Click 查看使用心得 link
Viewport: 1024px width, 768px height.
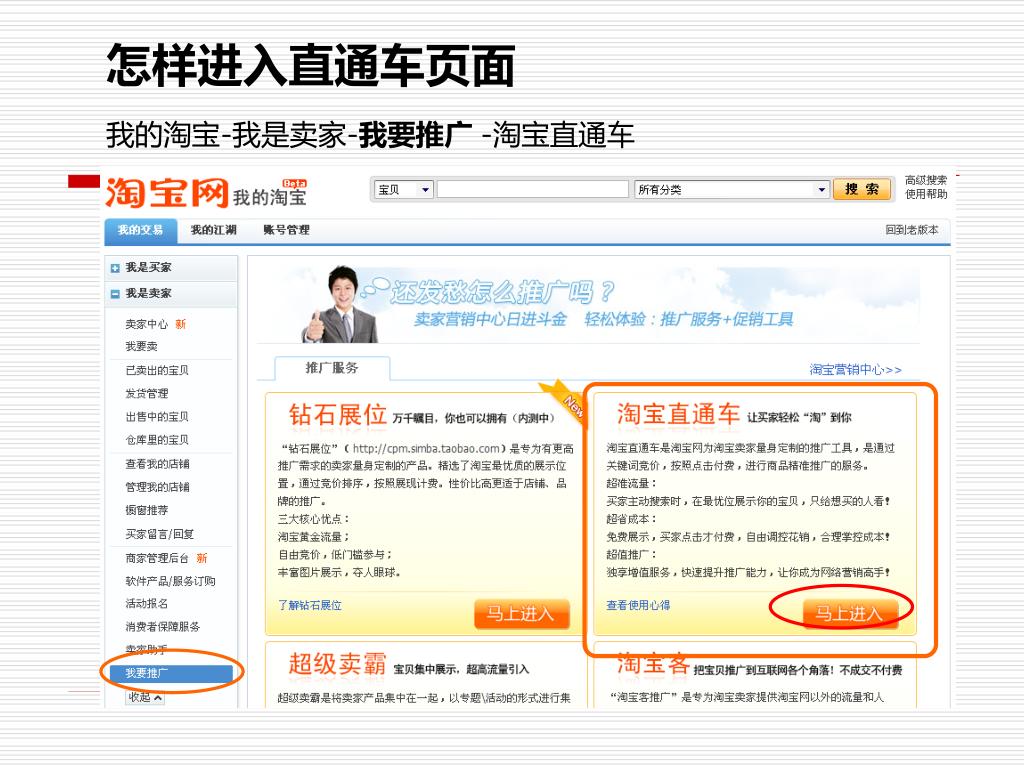point(638,605)
